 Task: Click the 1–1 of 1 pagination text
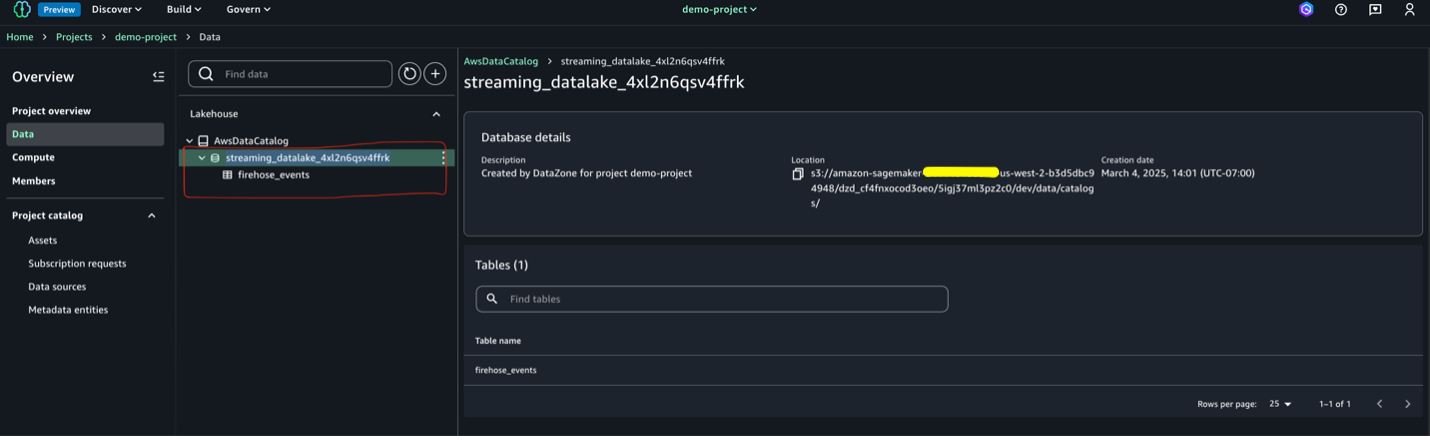pyautogui.click(x=1335, y=404)
